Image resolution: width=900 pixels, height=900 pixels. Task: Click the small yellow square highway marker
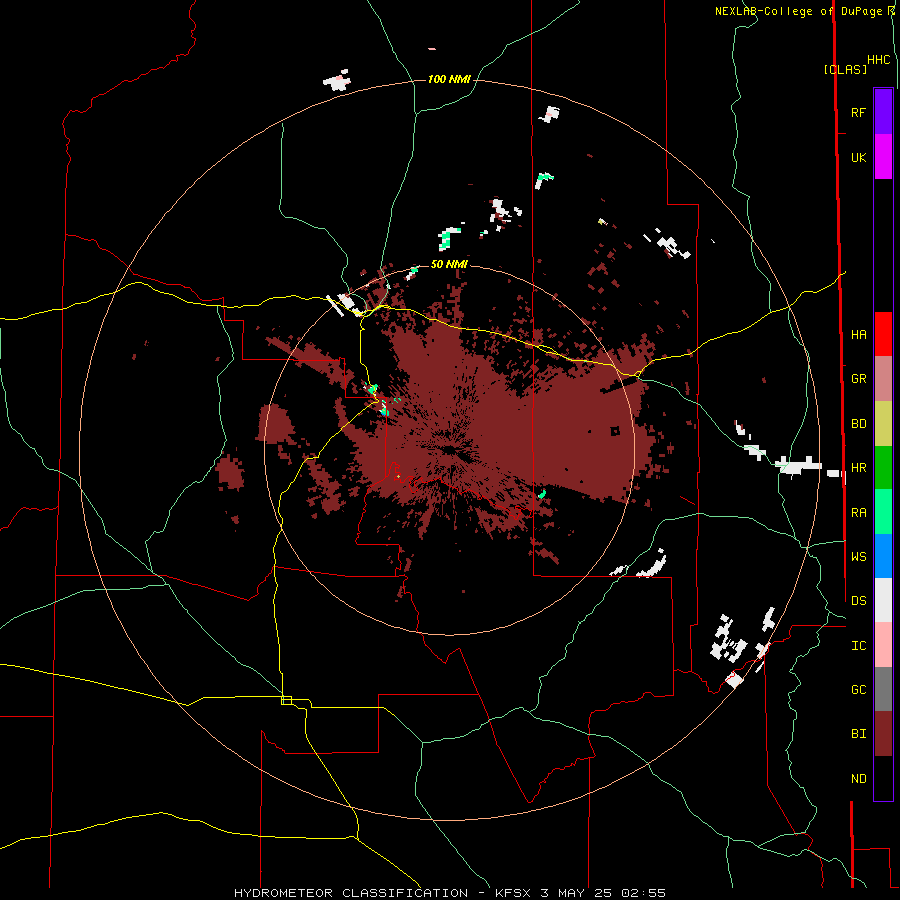286,700
